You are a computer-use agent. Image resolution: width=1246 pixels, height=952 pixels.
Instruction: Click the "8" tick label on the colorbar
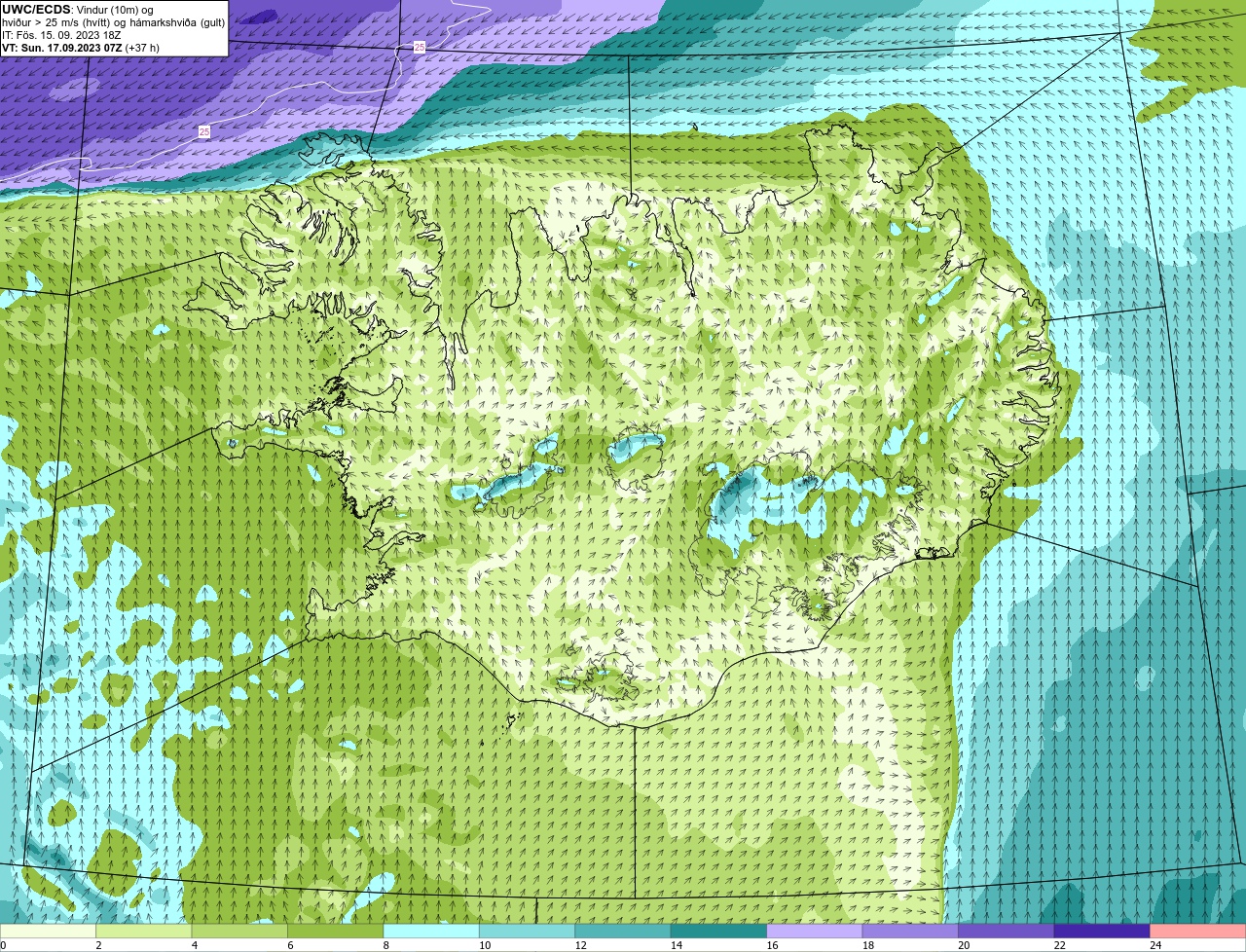coord(386,945)
